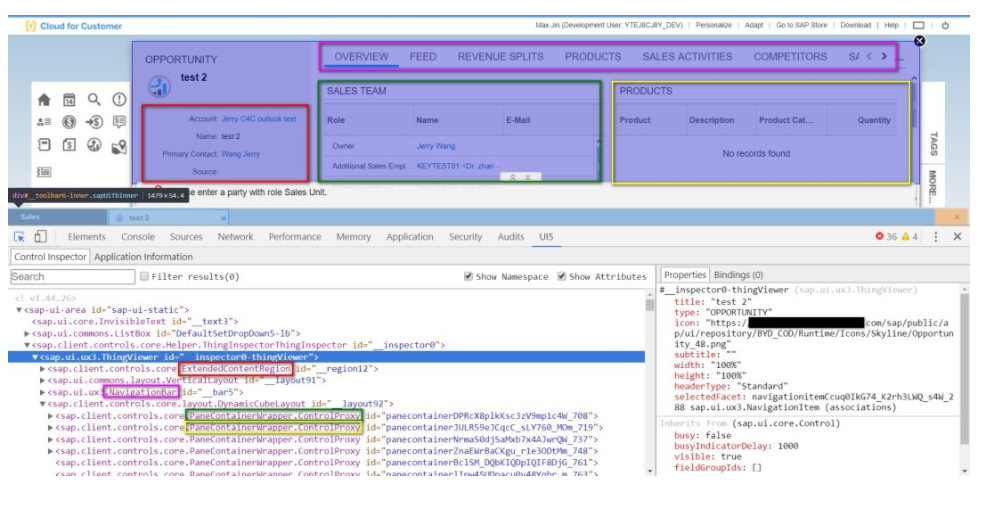This screenshot has width=984, height=520.
Task: Open the DevTools Console tab
Action: pos(138,236)
